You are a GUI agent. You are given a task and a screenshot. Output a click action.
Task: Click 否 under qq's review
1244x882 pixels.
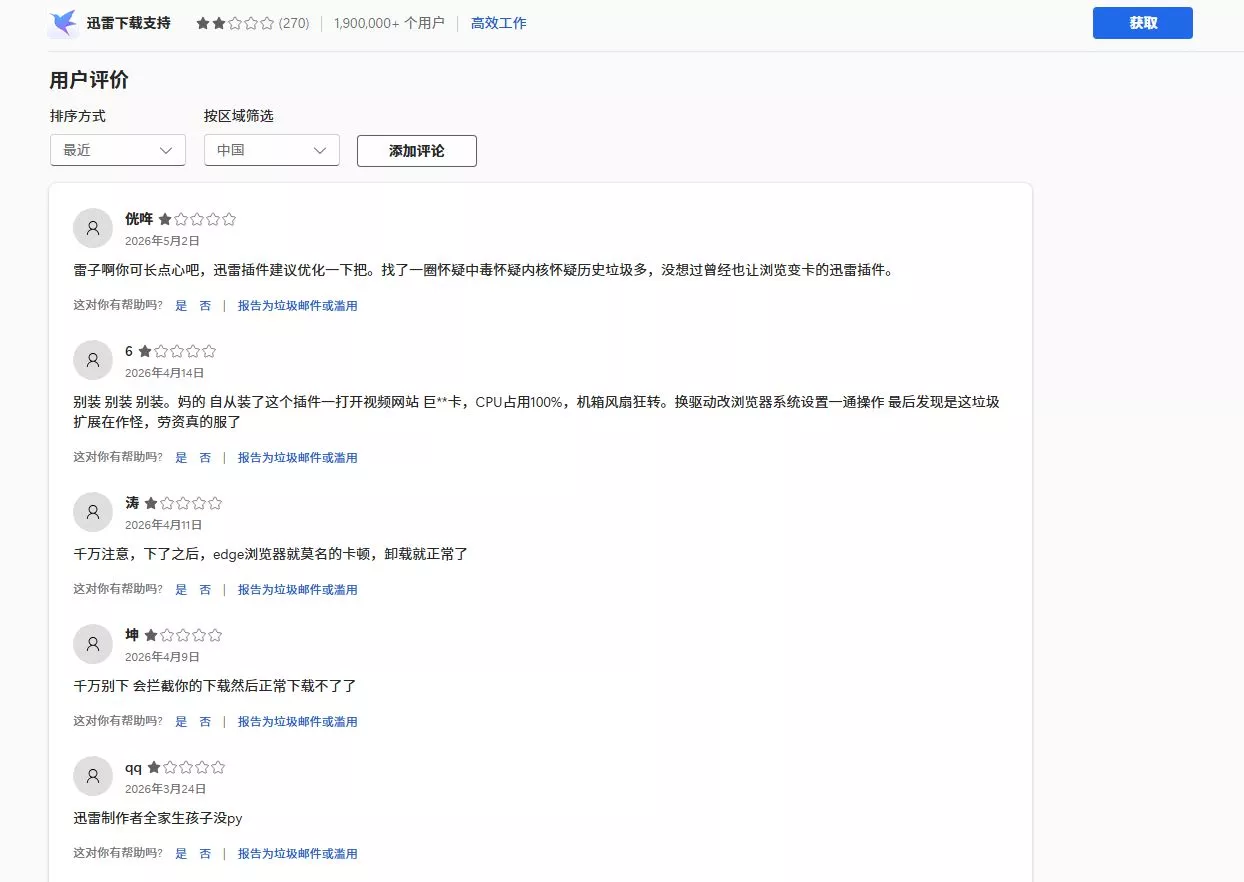point(205,854)
